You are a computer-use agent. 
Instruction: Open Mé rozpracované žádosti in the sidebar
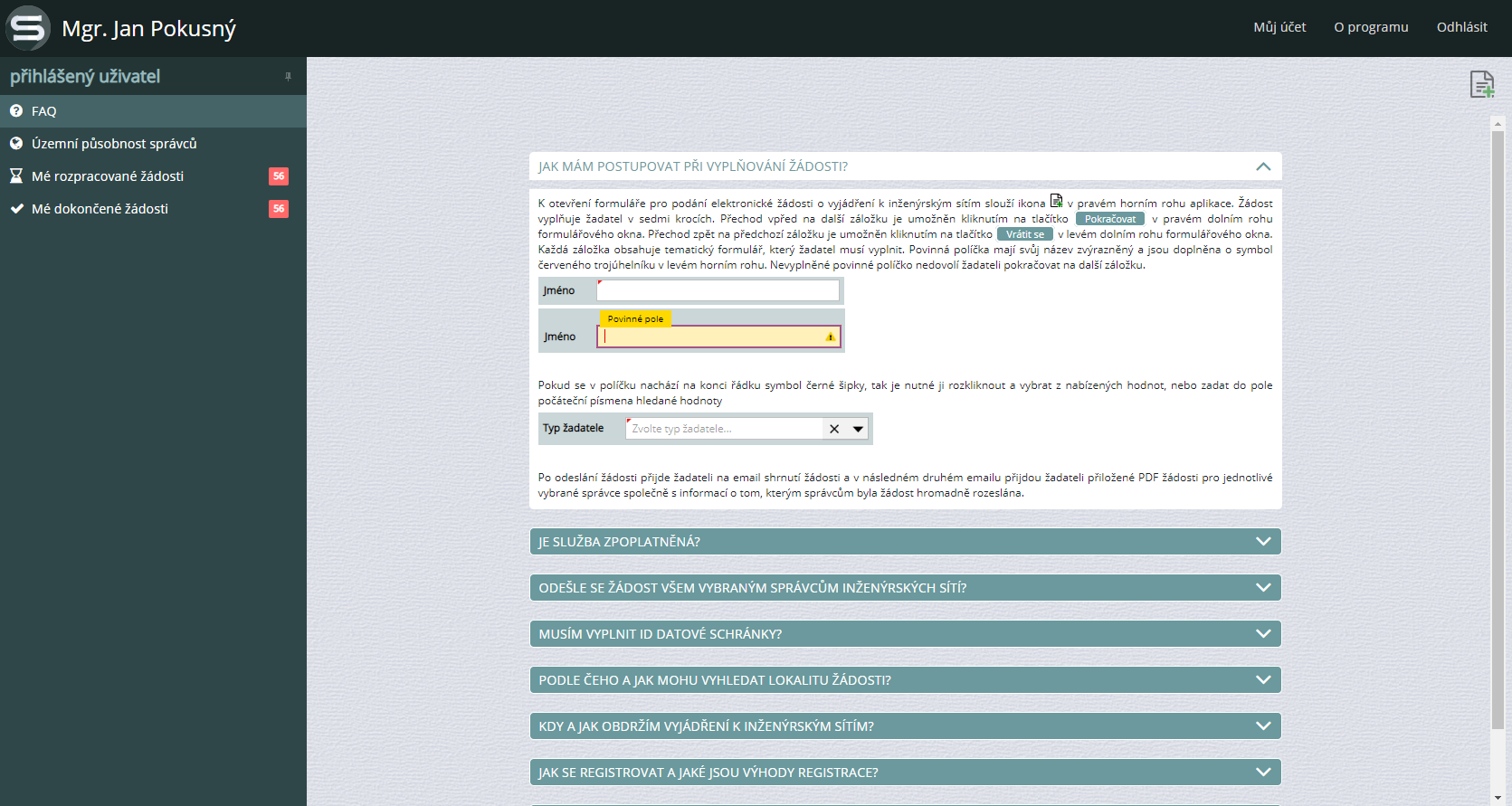click(x=153, y=176)
